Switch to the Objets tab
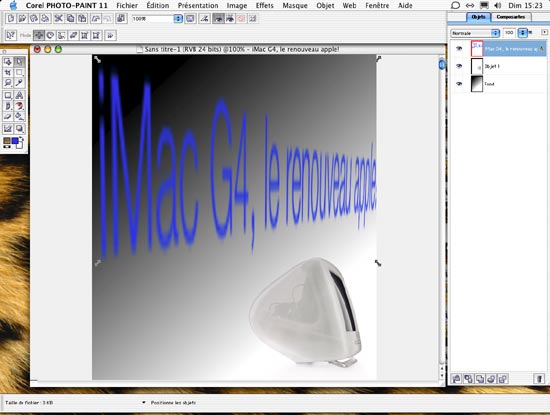This screenshot has width=550, height=415. (478, 17)
